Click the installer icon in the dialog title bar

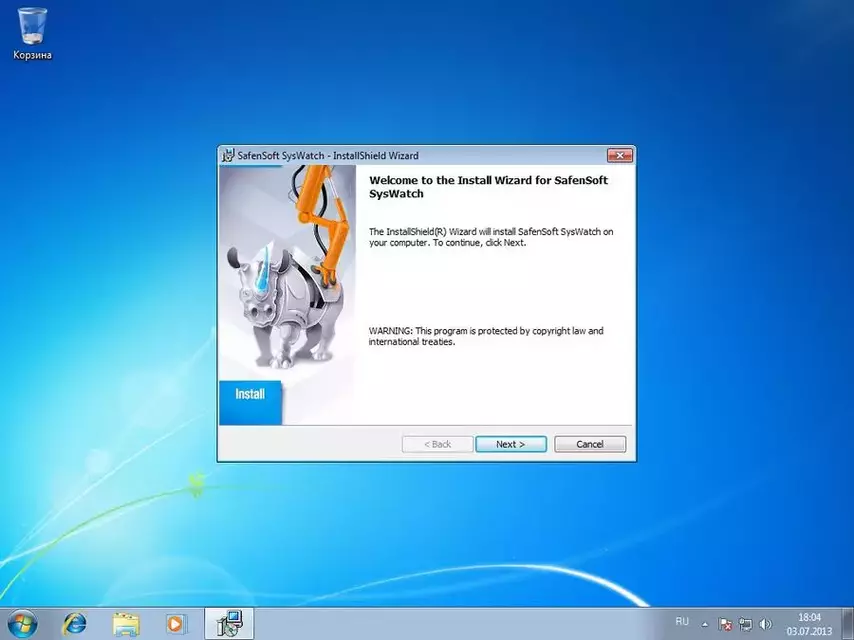pos(228,156)
